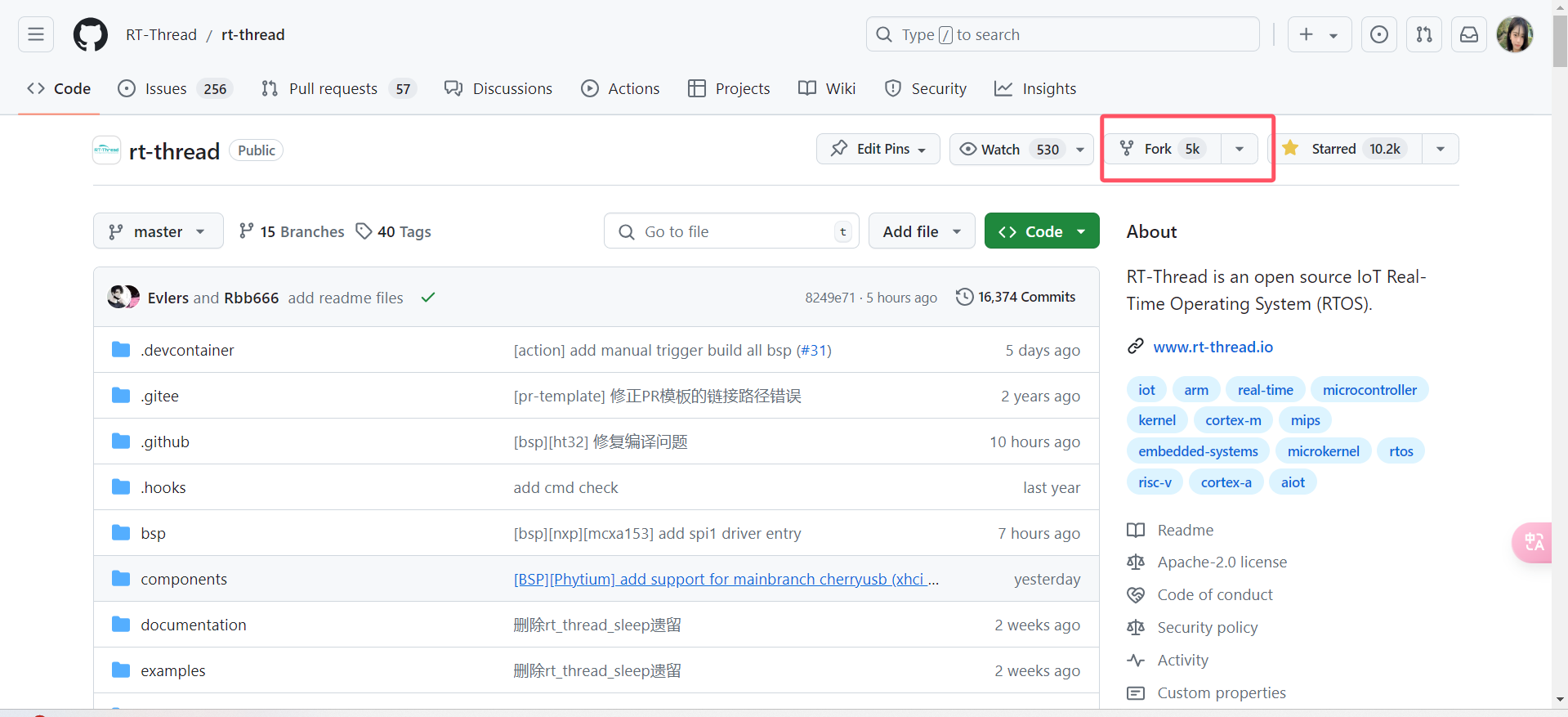This screenshot has width=1568, height=717.
Task: Open the Add file dropdown
Action: point(922,231)
